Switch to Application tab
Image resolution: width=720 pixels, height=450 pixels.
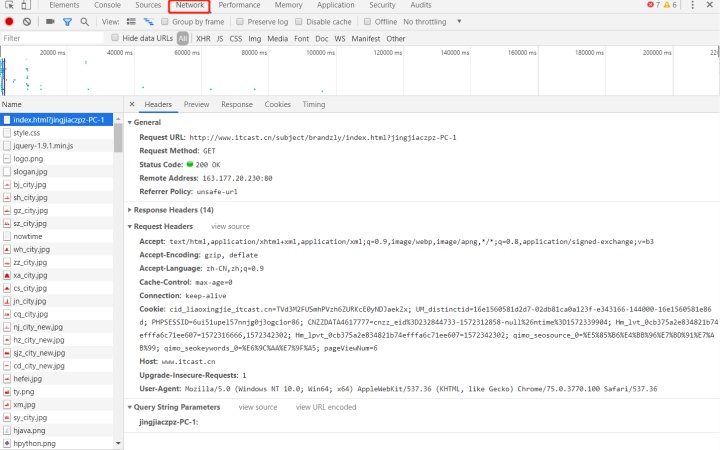tap(336, 5)
